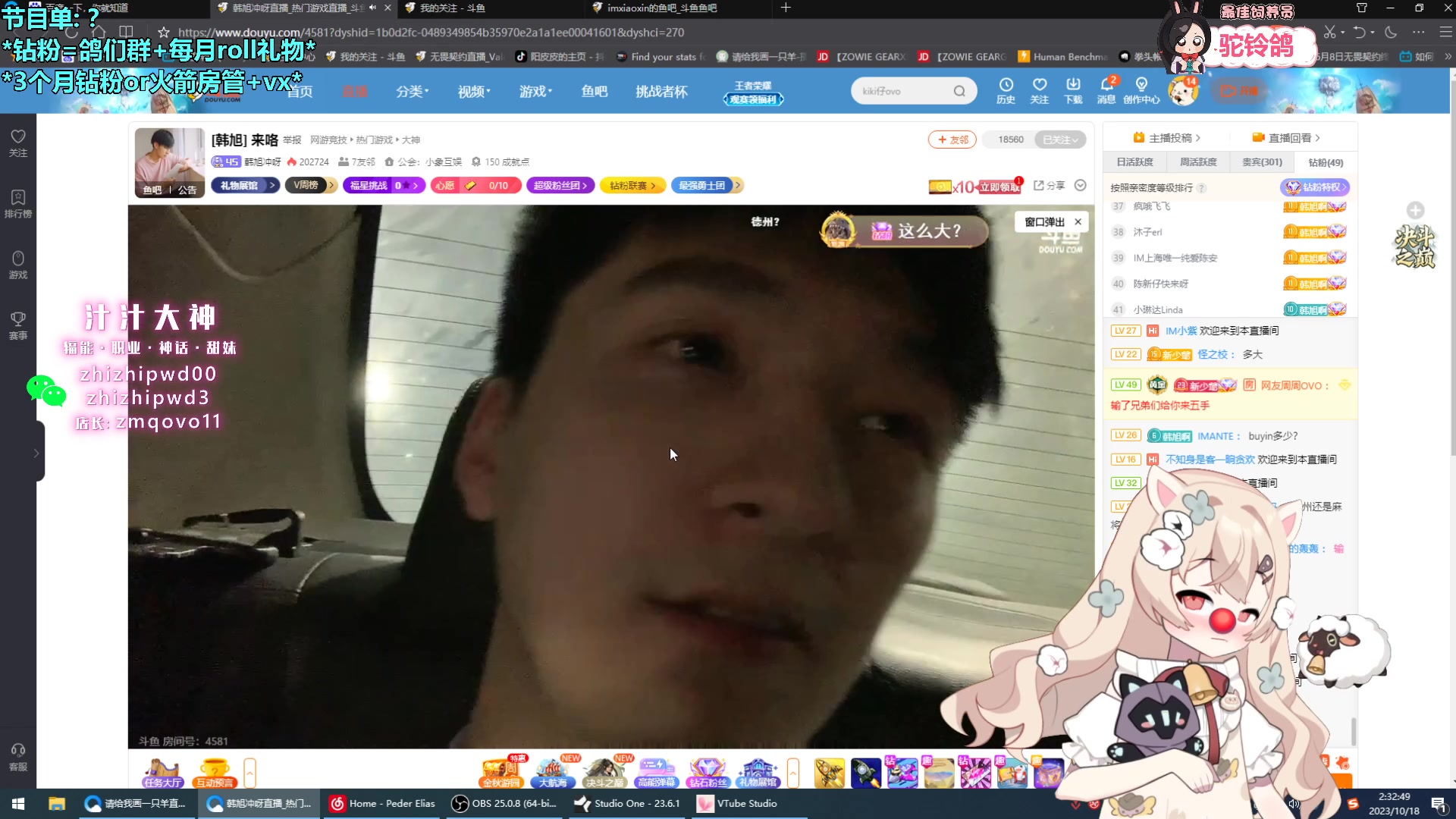
Task: Close the 窗口弹出 popout label
Action: click(x=1078, y=222)
